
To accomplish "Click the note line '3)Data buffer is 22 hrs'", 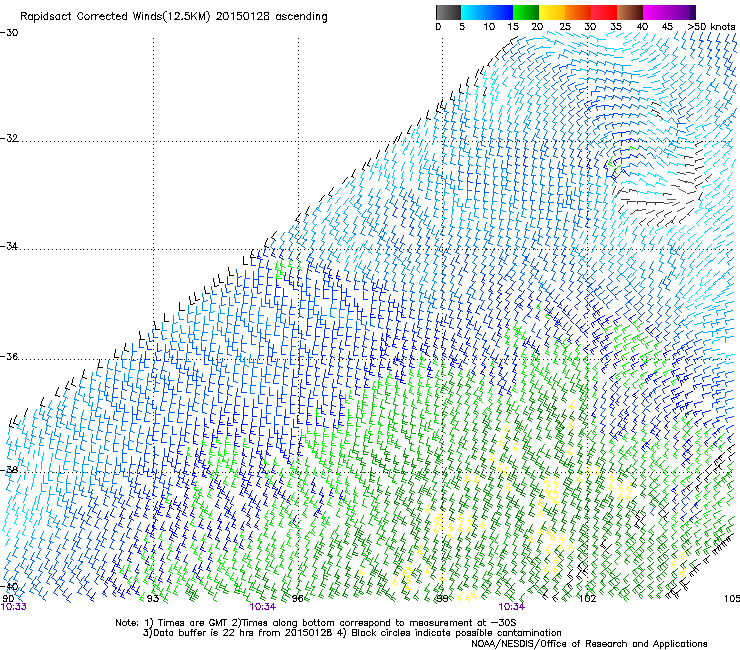I will tap(352, 633).
